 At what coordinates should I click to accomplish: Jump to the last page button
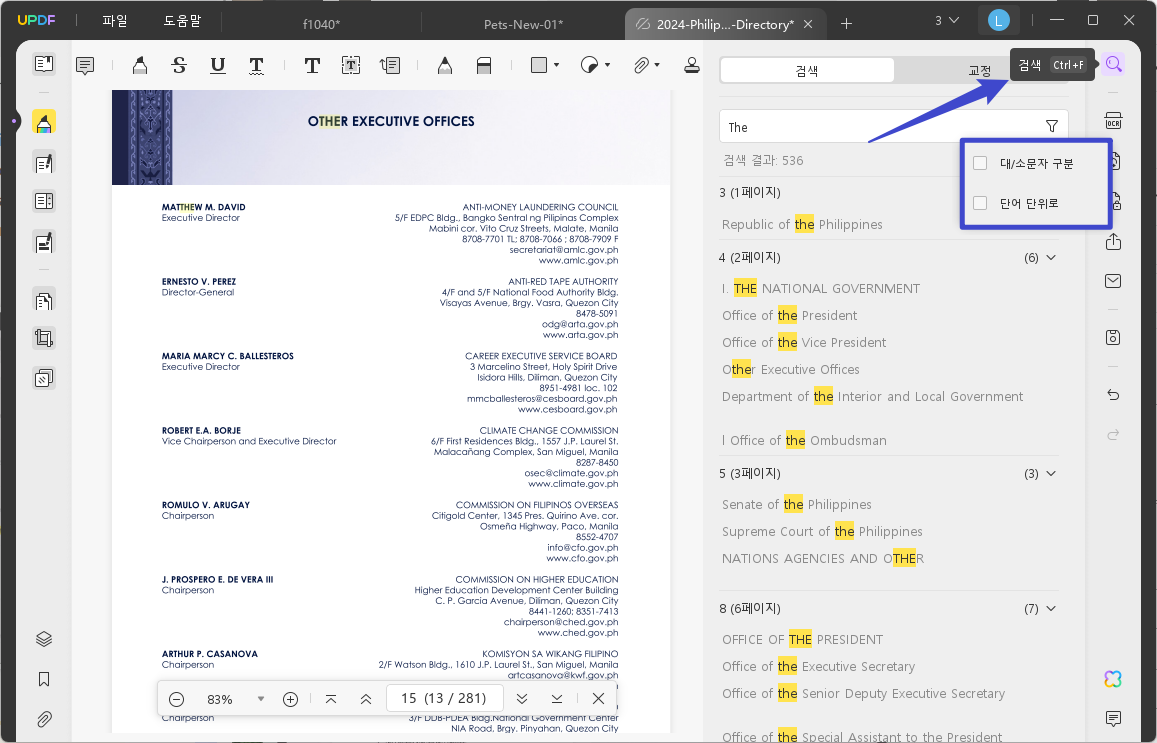[557, 699]
